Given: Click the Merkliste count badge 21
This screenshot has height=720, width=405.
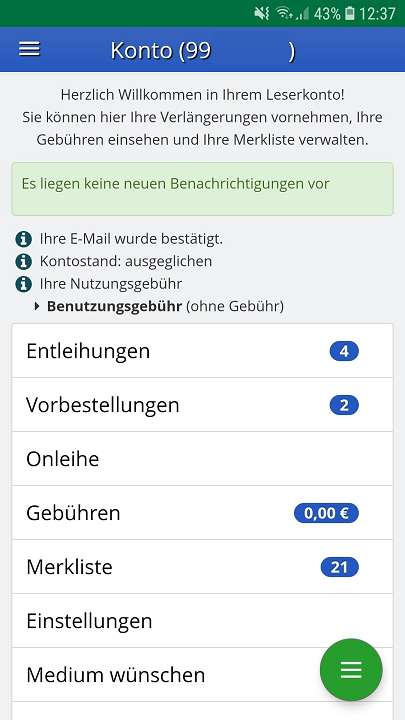Looking at the screenshot, I should tap(340, 568).
